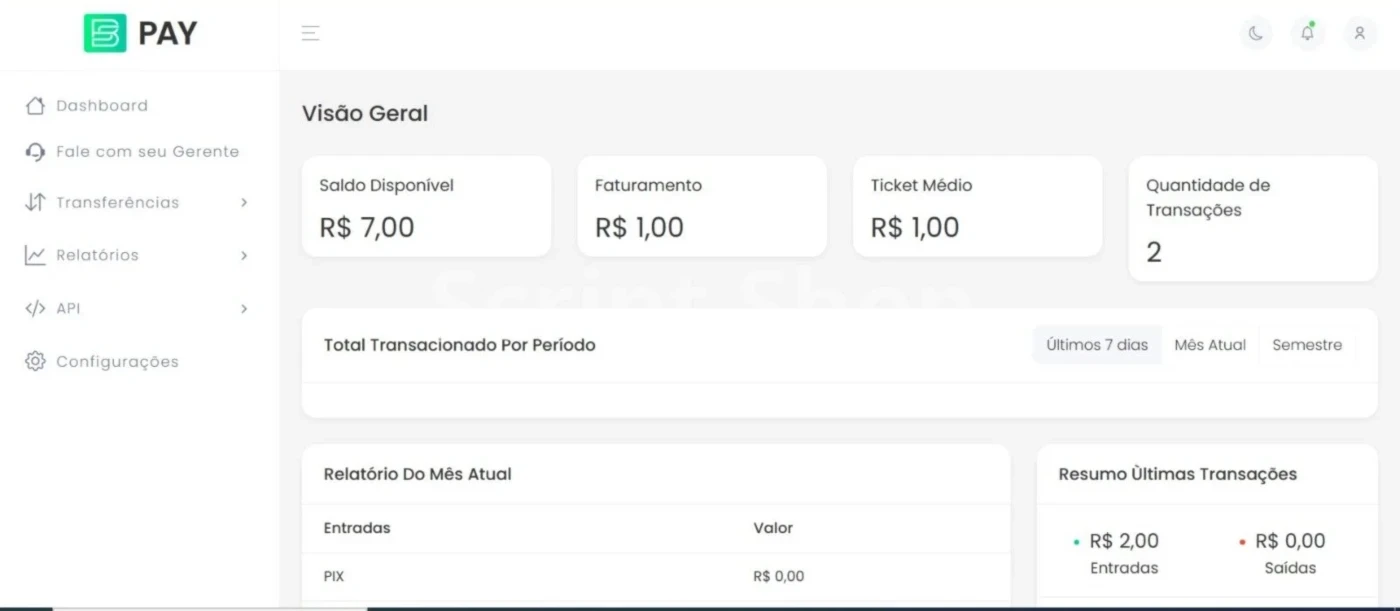Select the Últimos 7 dias tab
Viewport: 1400px width, 611px height.
1097,345
